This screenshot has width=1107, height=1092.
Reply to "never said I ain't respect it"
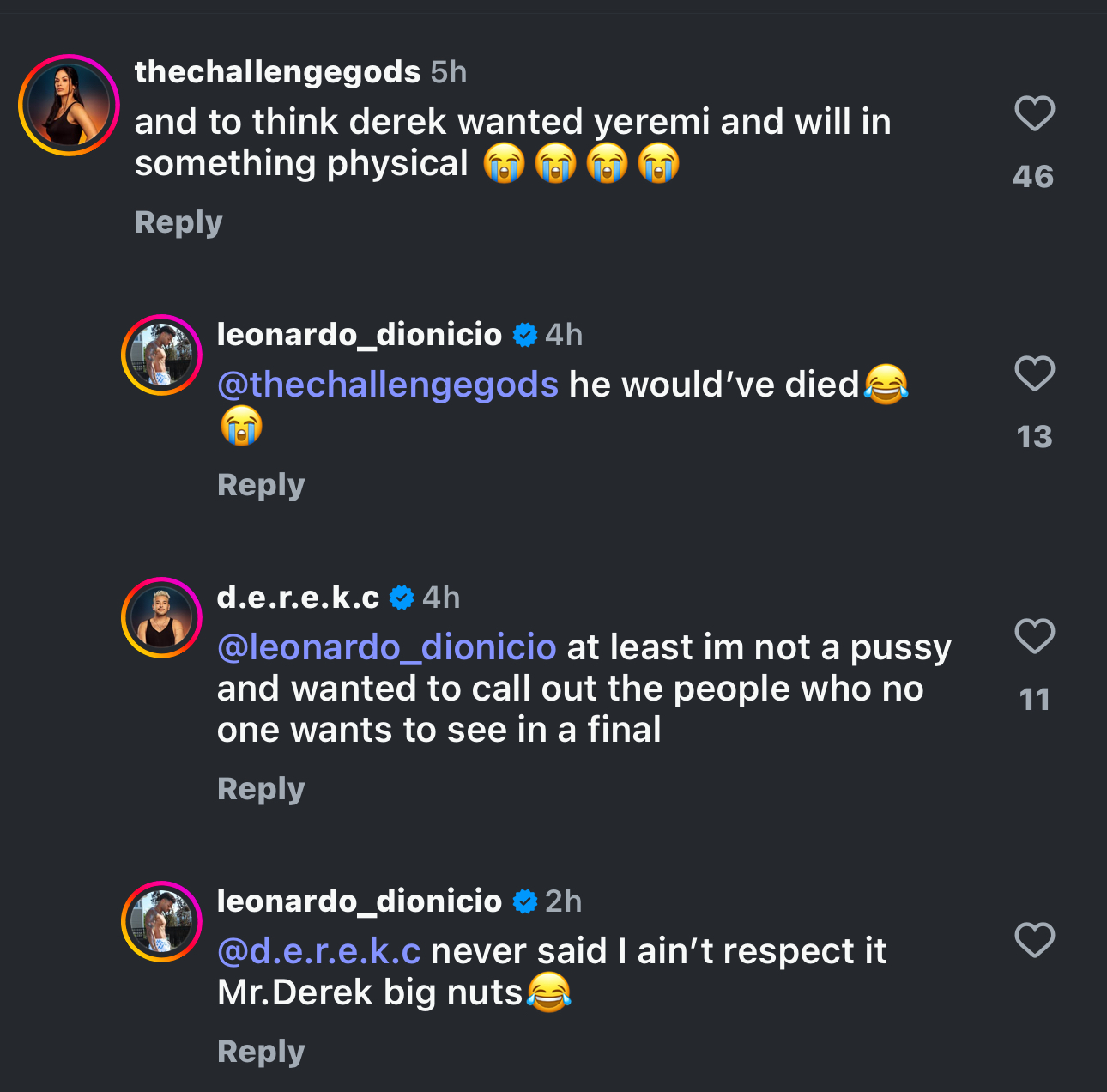[261, 1052]
